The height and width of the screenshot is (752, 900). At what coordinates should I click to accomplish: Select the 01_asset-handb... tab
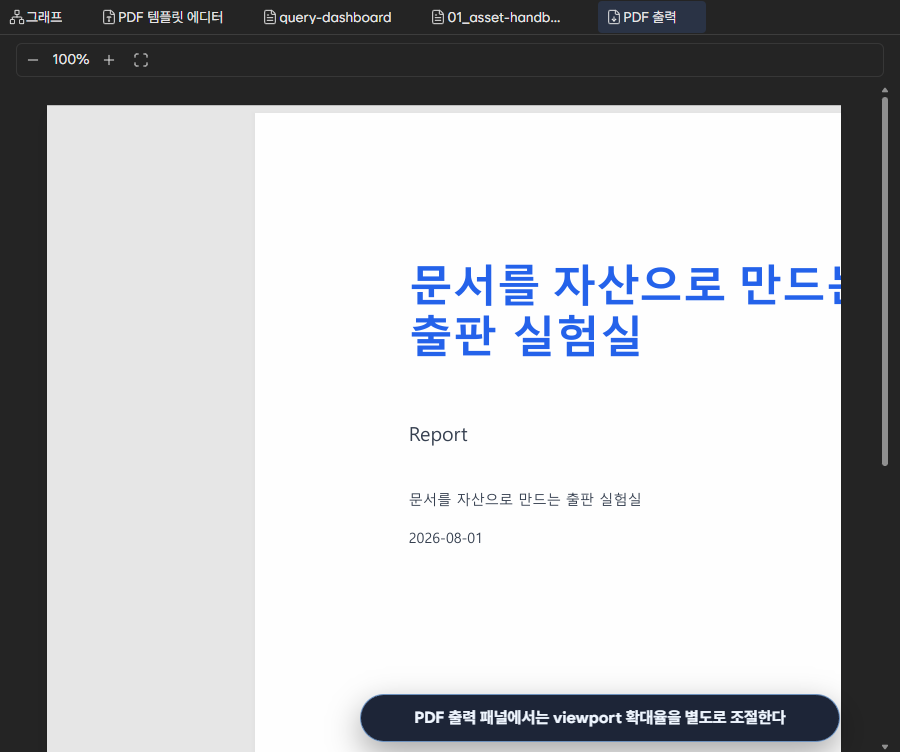(x=496, y=17)
